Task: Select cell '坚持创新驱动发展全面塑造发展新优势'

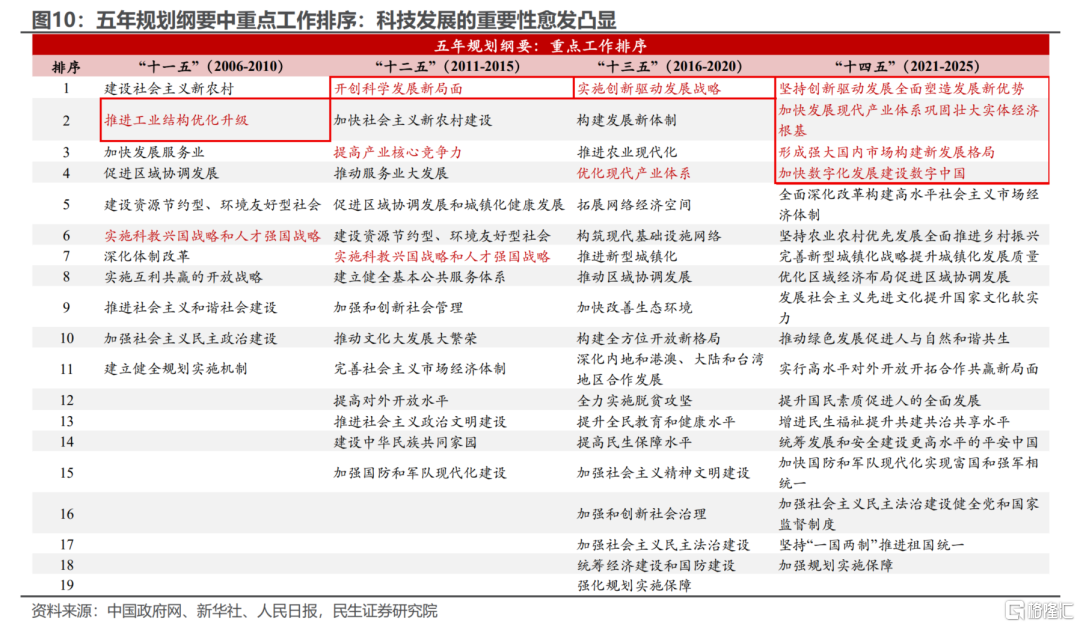Action: [902, 88]
